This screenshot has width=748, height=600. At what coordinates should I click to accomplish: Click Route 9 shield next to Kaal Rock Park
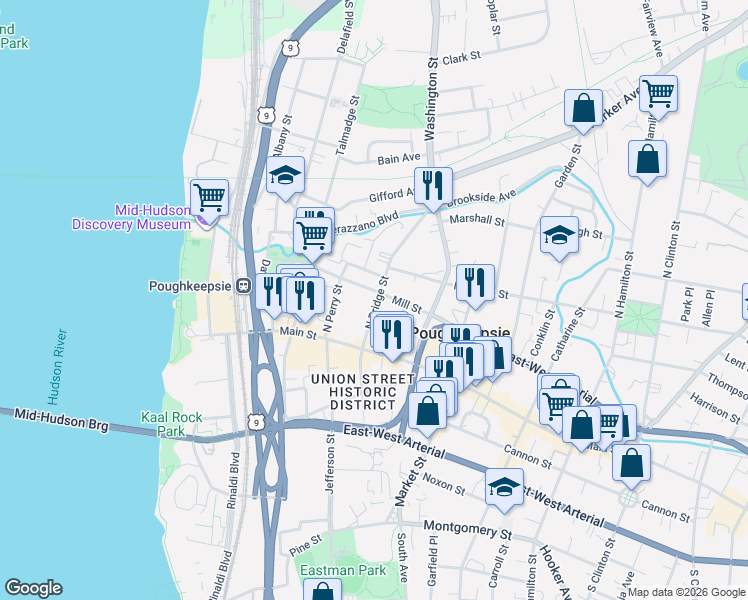(x=257, y=422)
